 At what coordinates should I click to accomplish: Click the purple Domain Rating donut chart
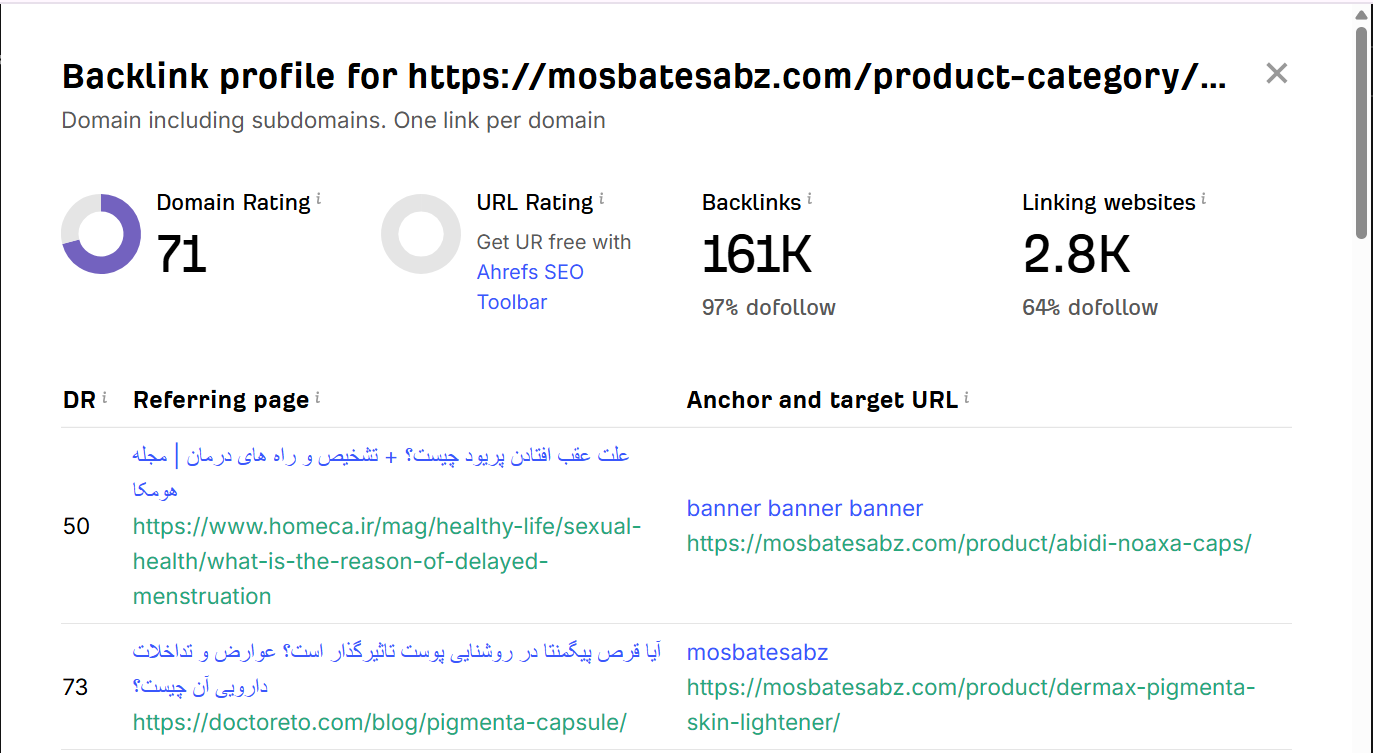101,234
